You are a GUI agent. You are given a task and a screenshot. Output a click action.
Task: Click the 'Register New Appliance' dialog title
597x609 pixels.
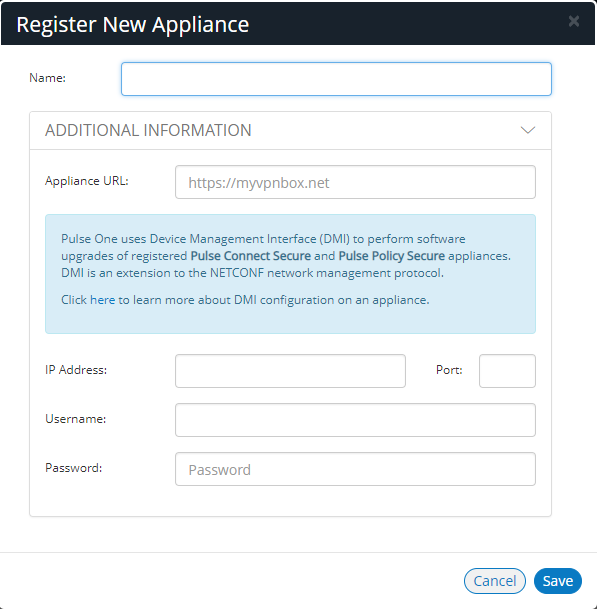[x=132, y=25]
